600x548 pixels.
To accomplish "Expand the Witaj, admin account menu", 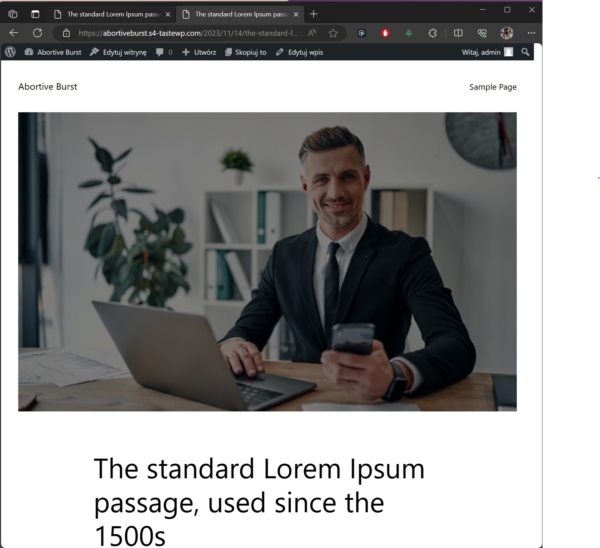I will click(x=487, y=52).
